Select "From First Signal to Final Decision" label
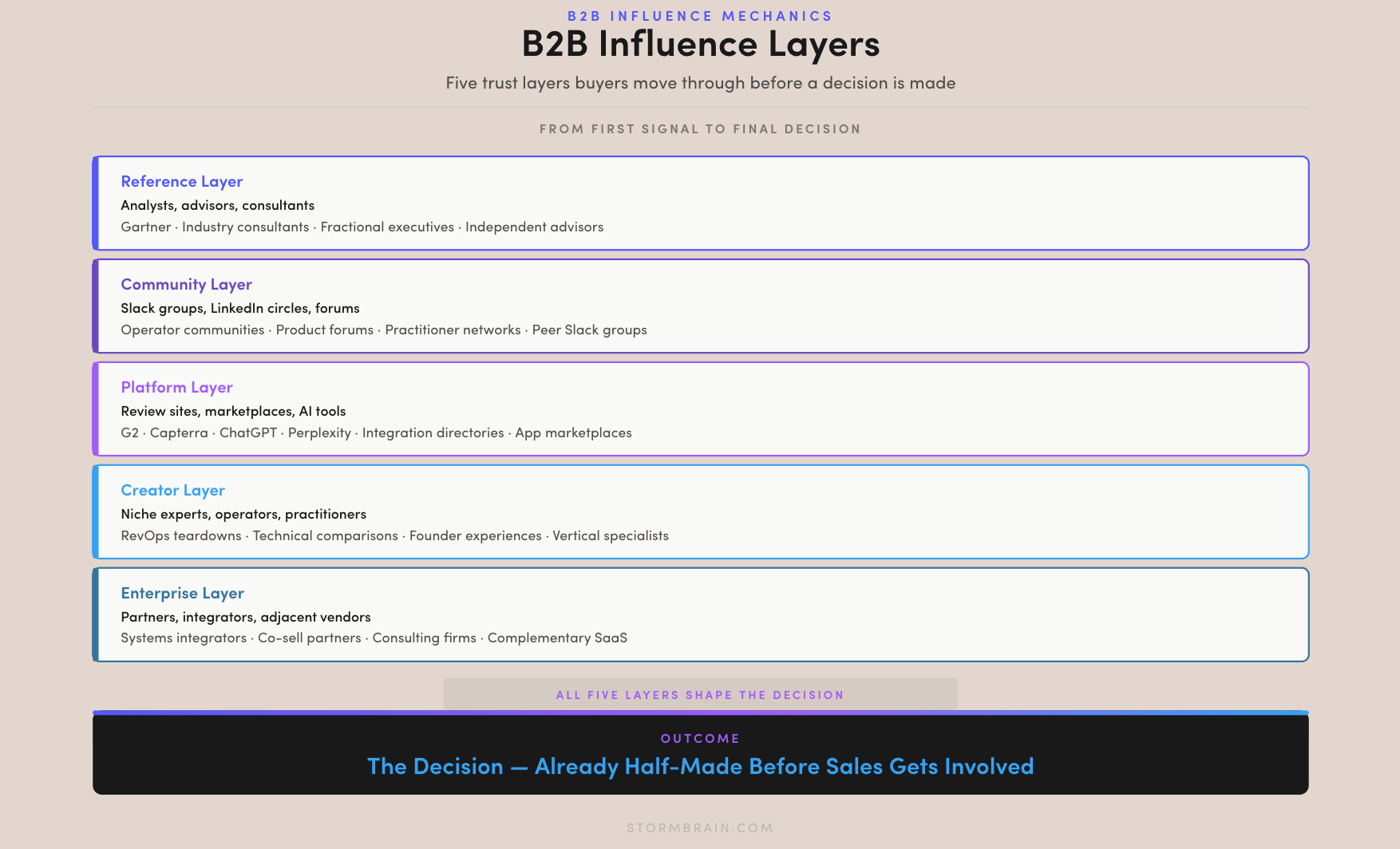This screenshot has height=849, width=1400. (700, 129)
